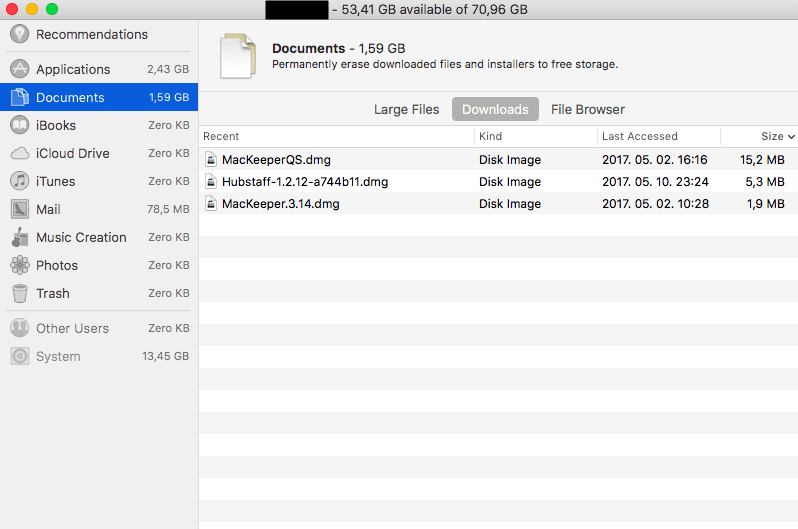Click the 5,3 MB size value
Viewport: 798px width, 529px height.
coord(765,182)
